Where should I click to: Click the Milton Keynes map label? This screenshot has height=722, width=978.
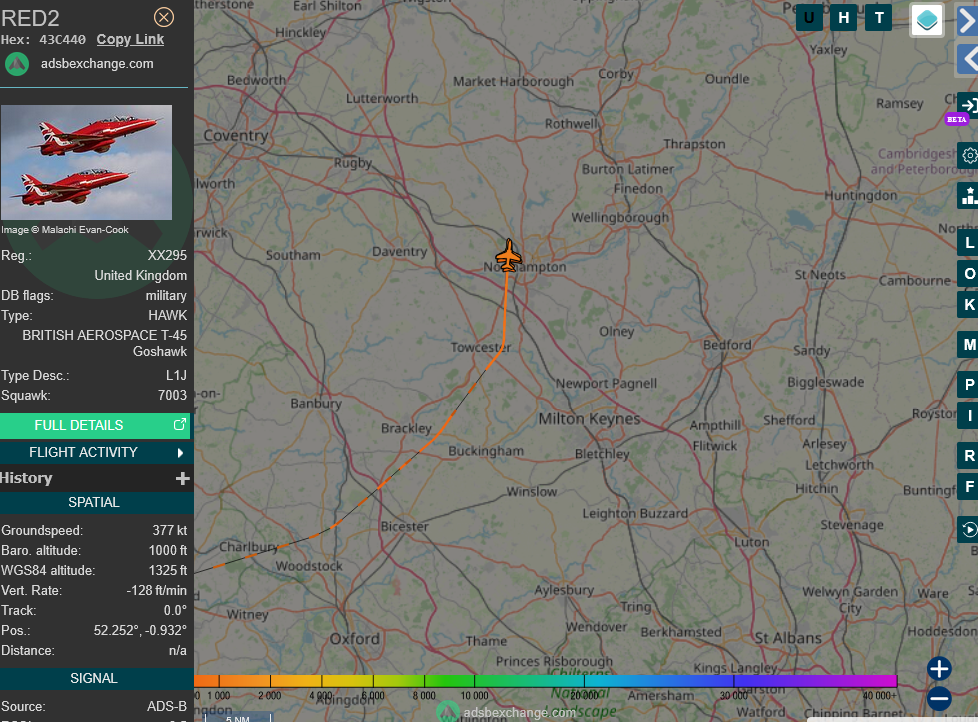click(589, 419)
